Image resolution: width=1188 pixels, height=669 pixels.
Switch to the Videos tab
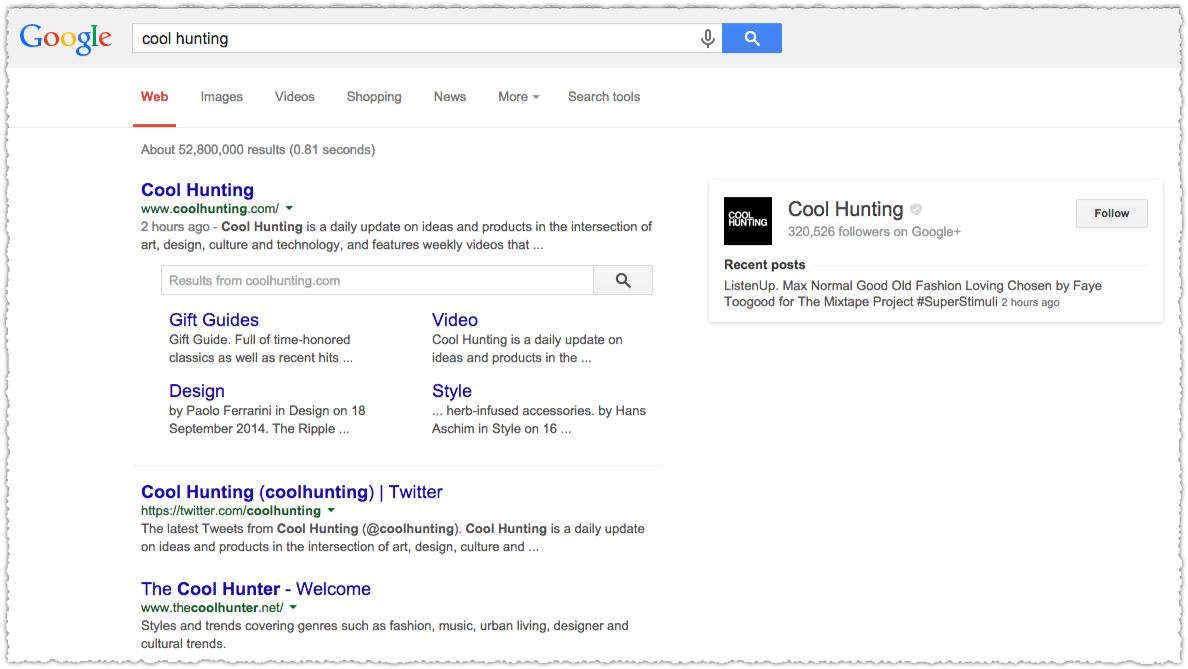295,97
